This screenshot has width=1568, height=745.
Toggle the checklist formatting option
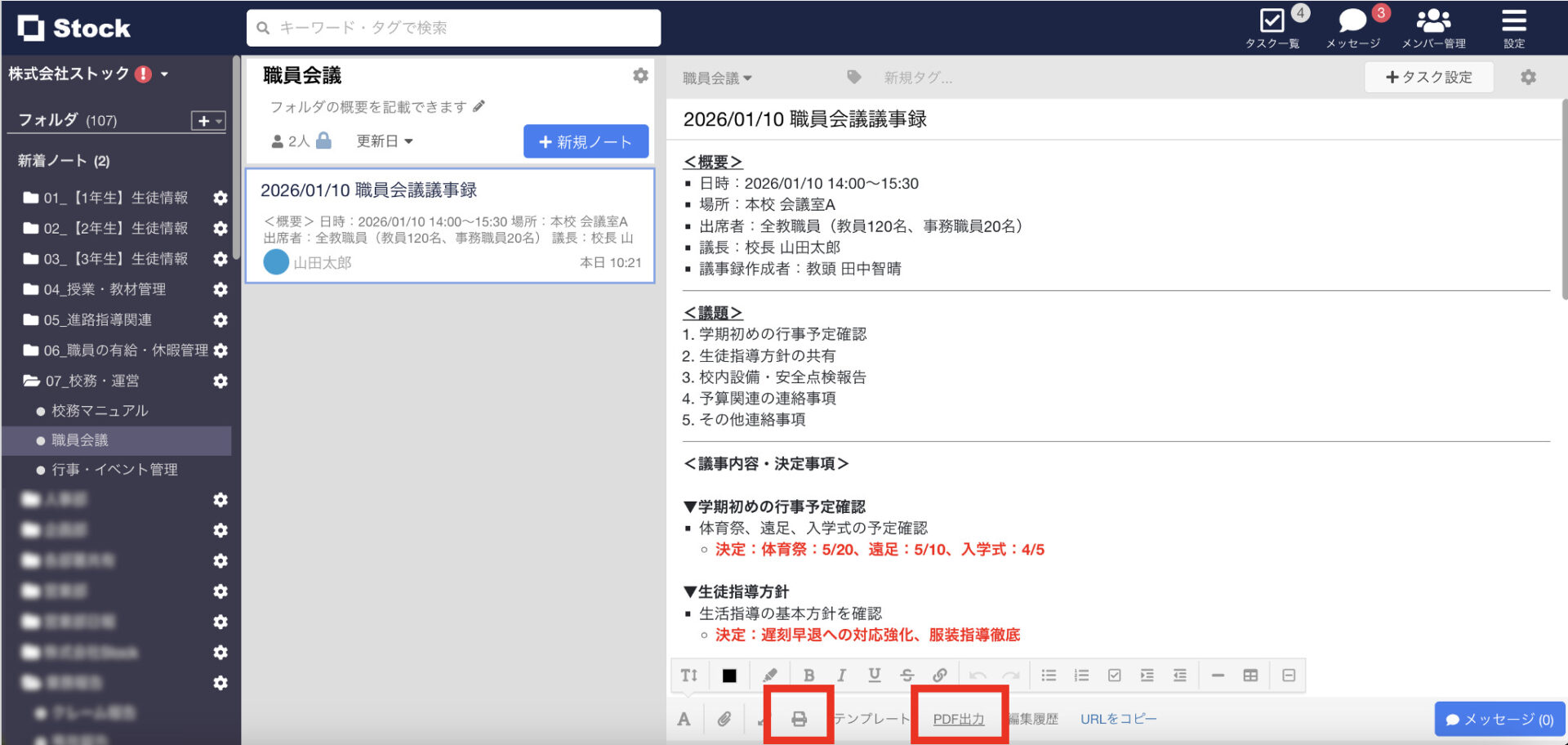pyautogui.click(x=1114, y=675)
